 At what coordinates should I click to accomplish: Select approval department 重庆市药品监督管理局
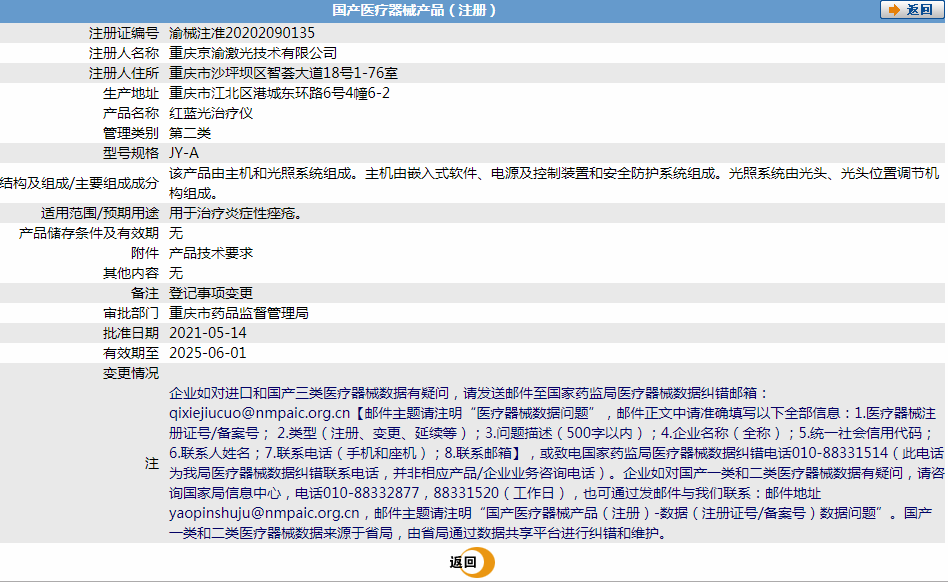[x=239, y=312]
